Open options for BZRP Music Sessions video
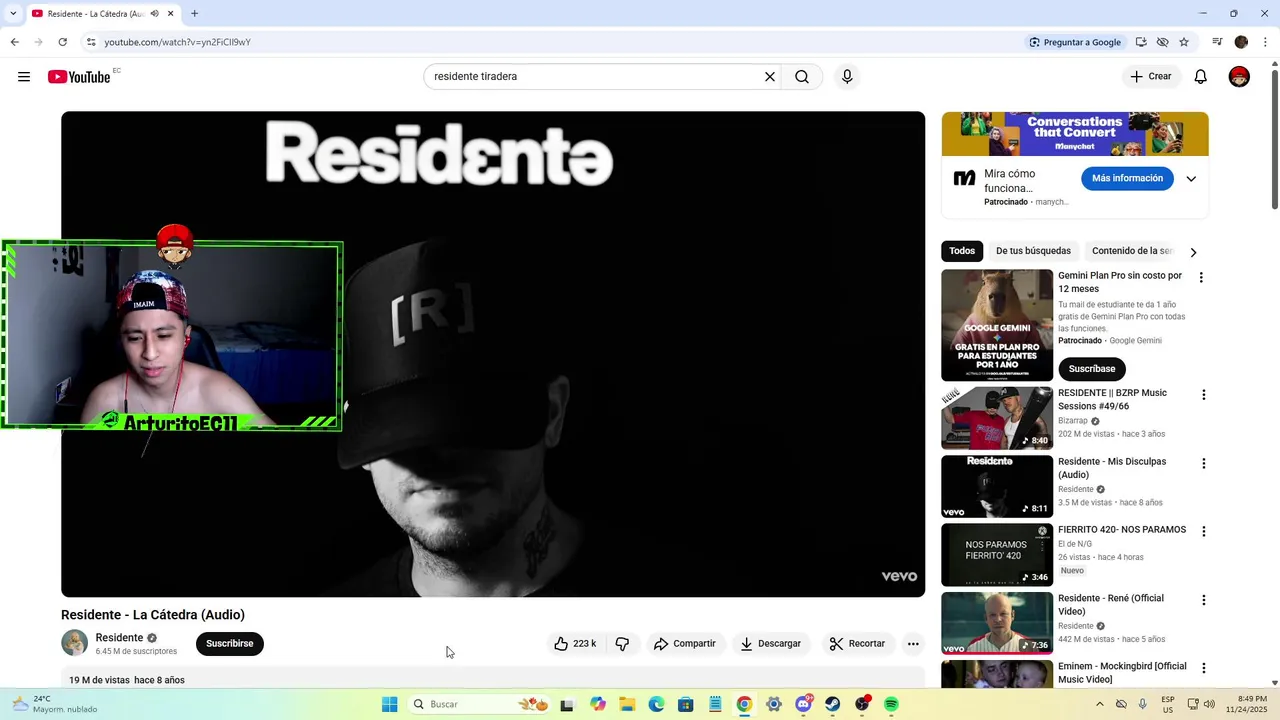1280x720 pixels. pos(1203,395)
